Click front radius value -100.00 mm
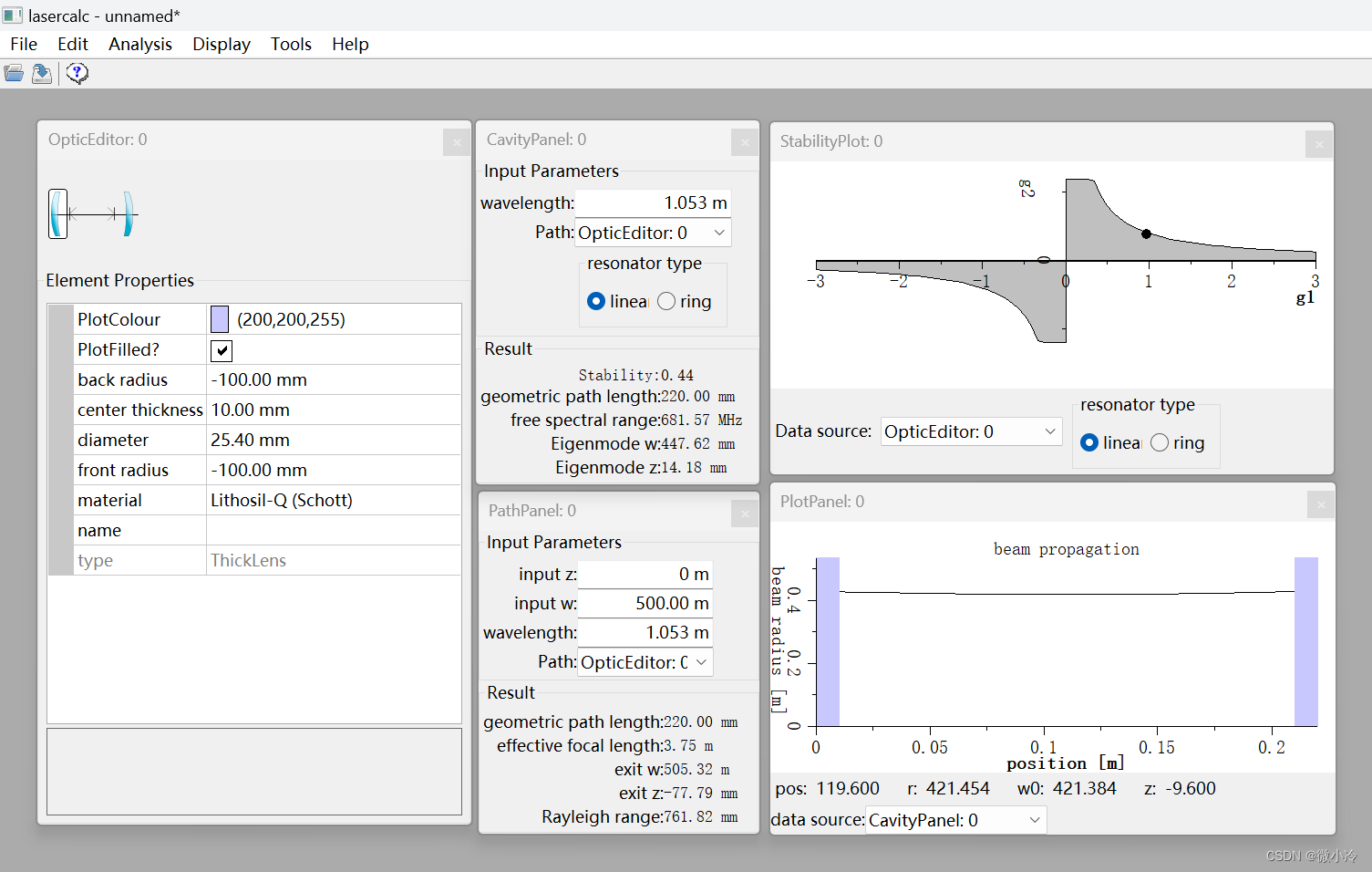This screenshot has width=1372, height=872. click(x=334, y=470)
